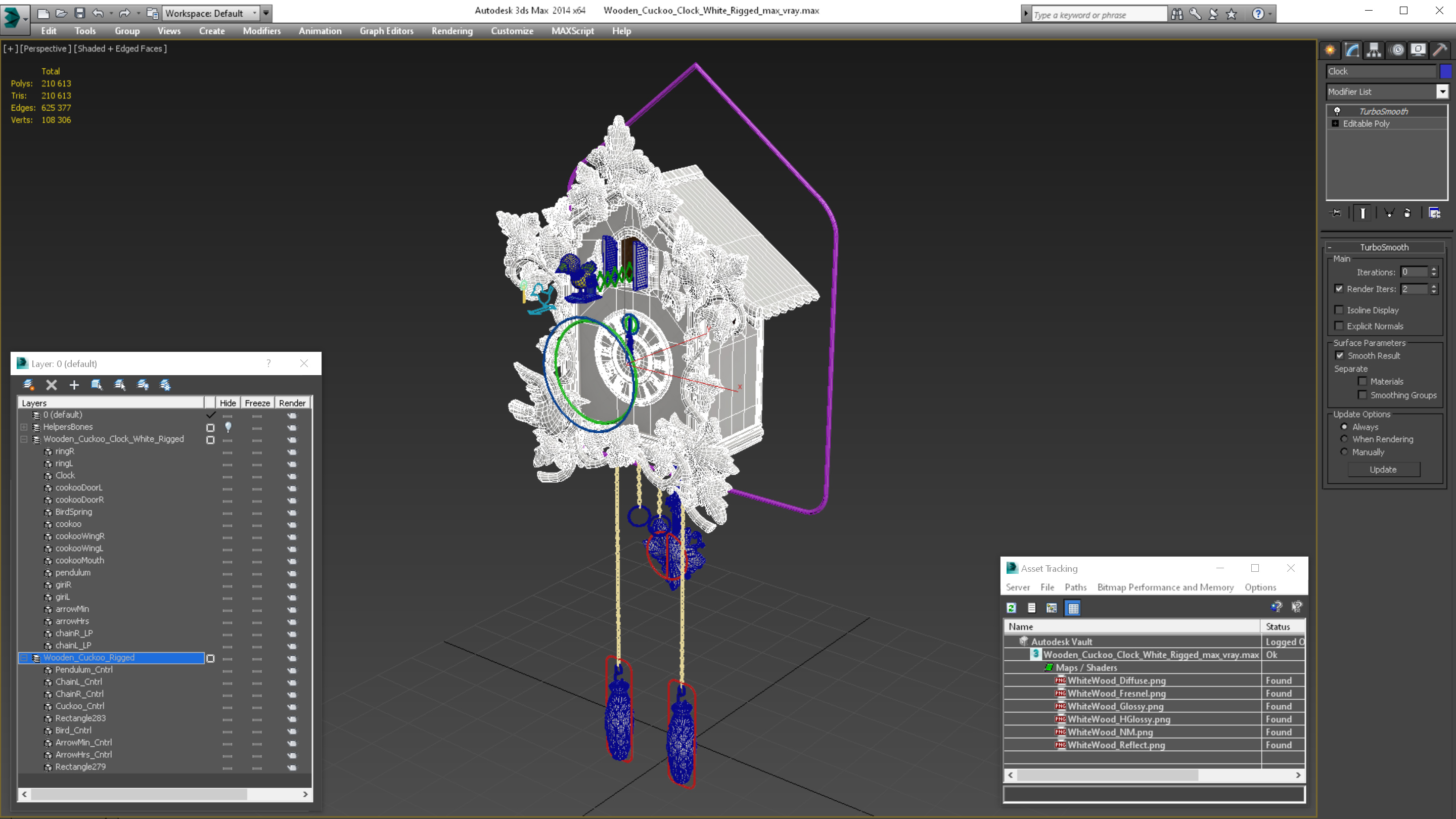
Task: Enable Separate by Smoothing Groups checkbox
Action: coord(1362,394)
